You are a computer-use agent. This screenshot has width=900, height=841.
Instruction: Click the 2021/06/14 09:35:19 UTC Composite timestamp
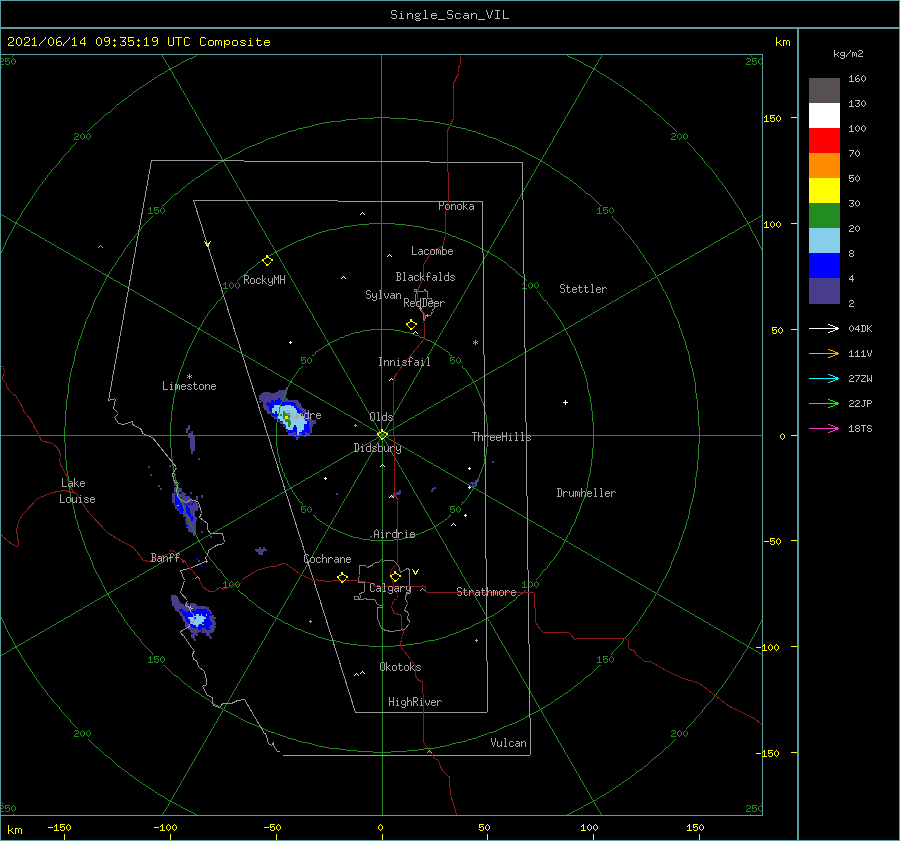click(138, 42)
